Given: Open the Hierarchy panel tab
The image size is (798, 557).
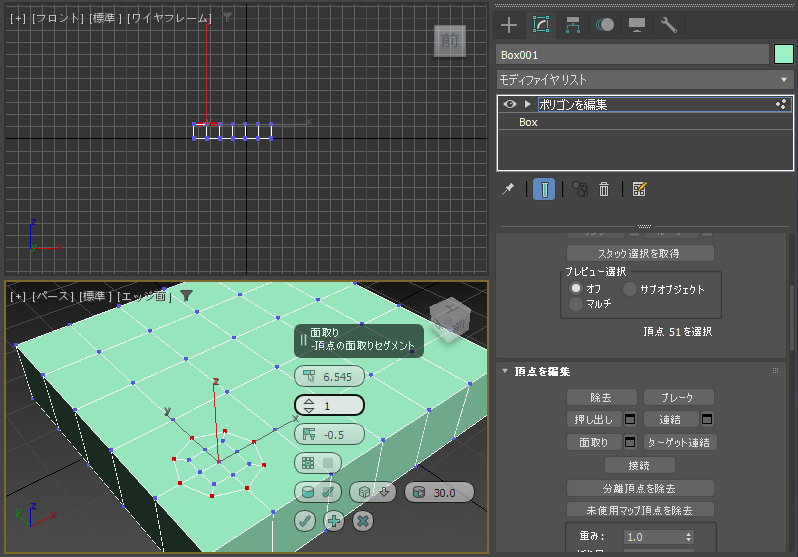Looking at the screenshot, I should coord(573,24).
